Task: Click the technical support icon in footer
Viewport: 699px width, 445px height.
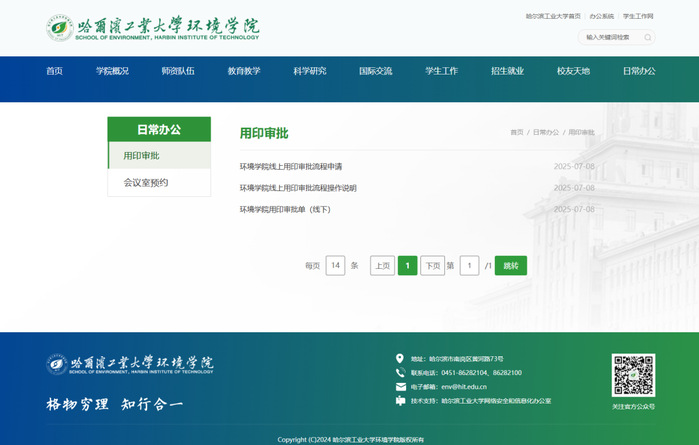Action: pyautogui.click(x=401, y=400)
